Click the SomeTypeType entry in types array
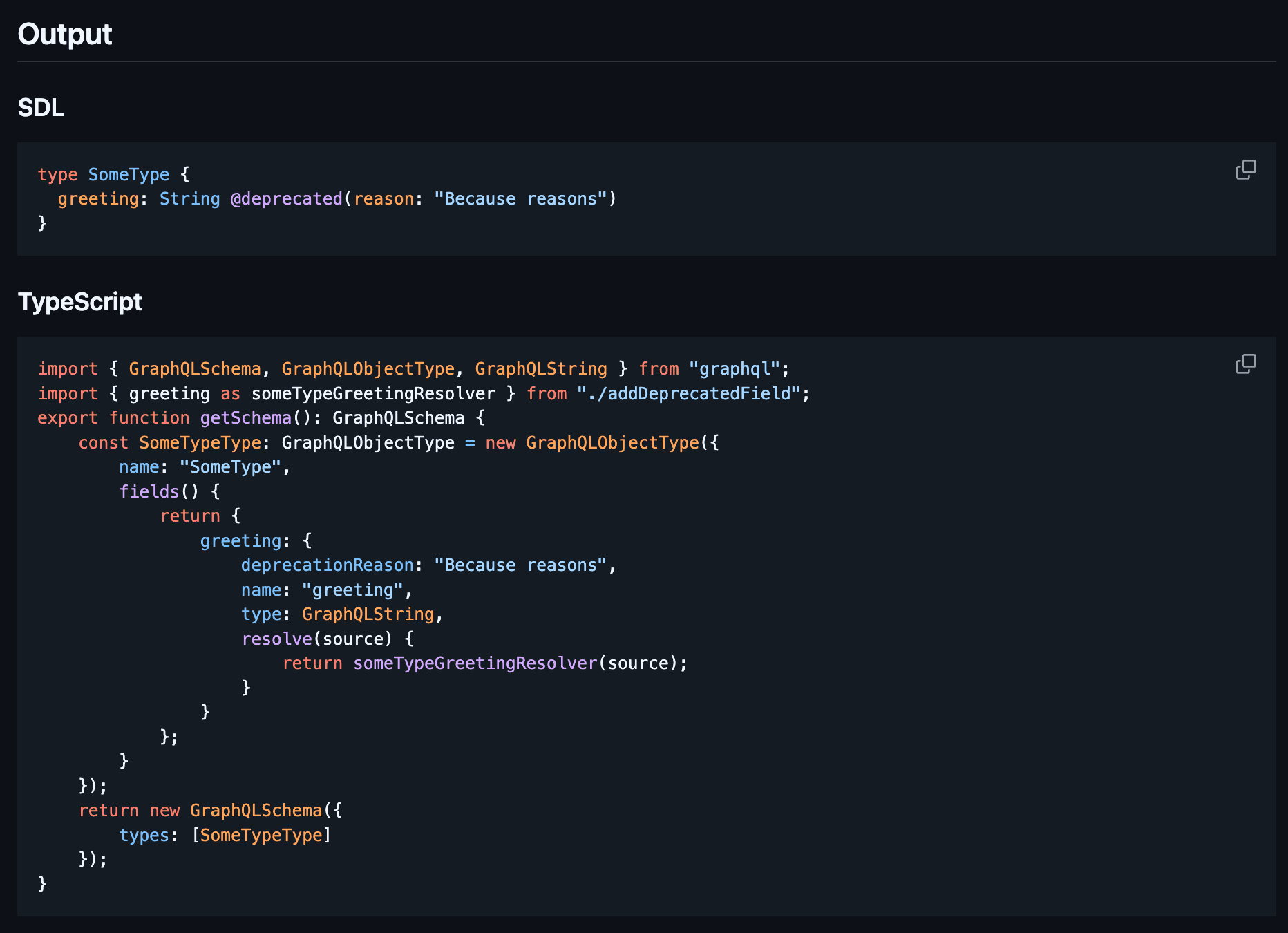1288x933 pixels. click(262, 835)
